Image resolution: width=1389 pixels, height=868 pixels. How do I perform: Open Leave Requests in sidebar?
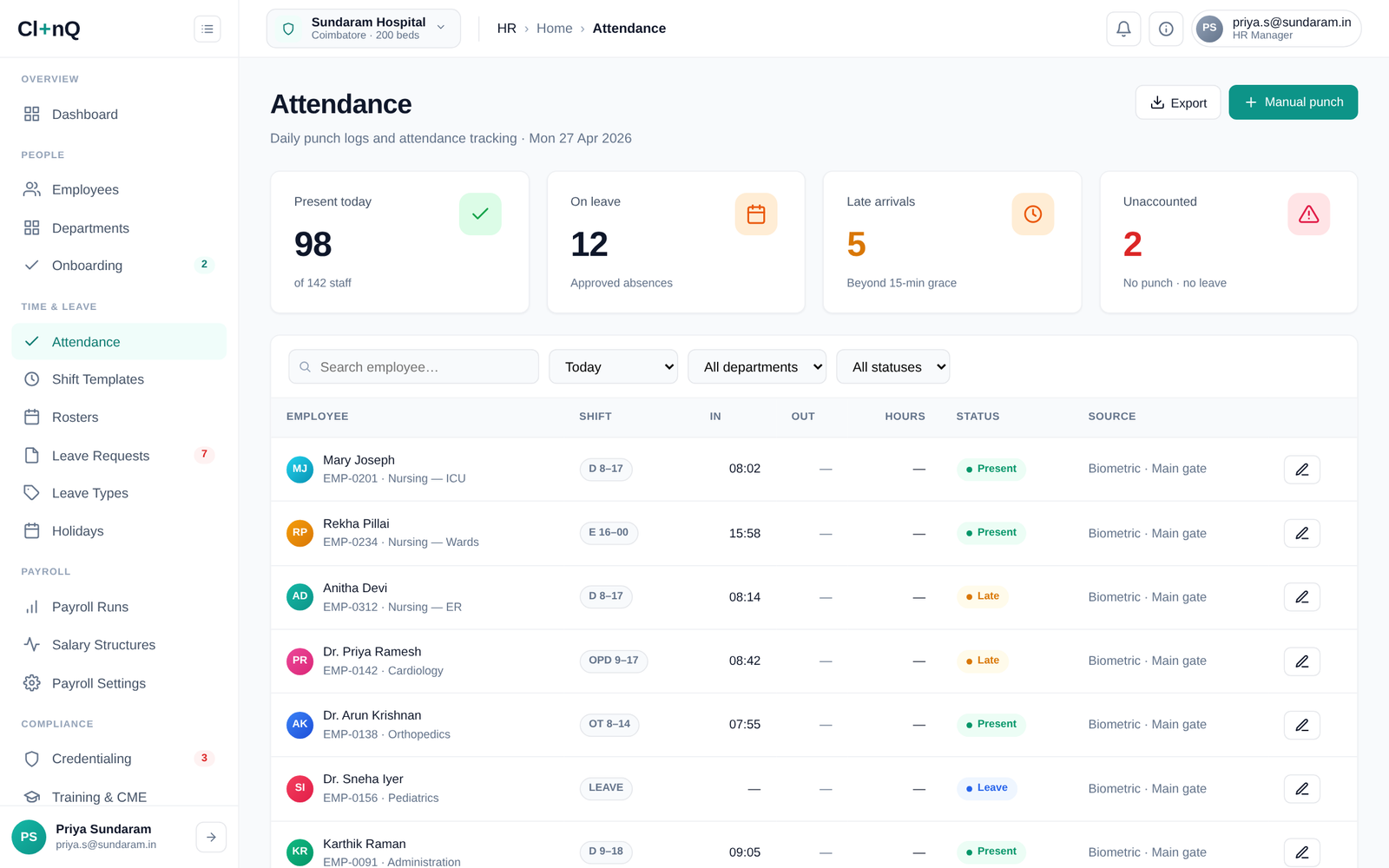[120, 456]
